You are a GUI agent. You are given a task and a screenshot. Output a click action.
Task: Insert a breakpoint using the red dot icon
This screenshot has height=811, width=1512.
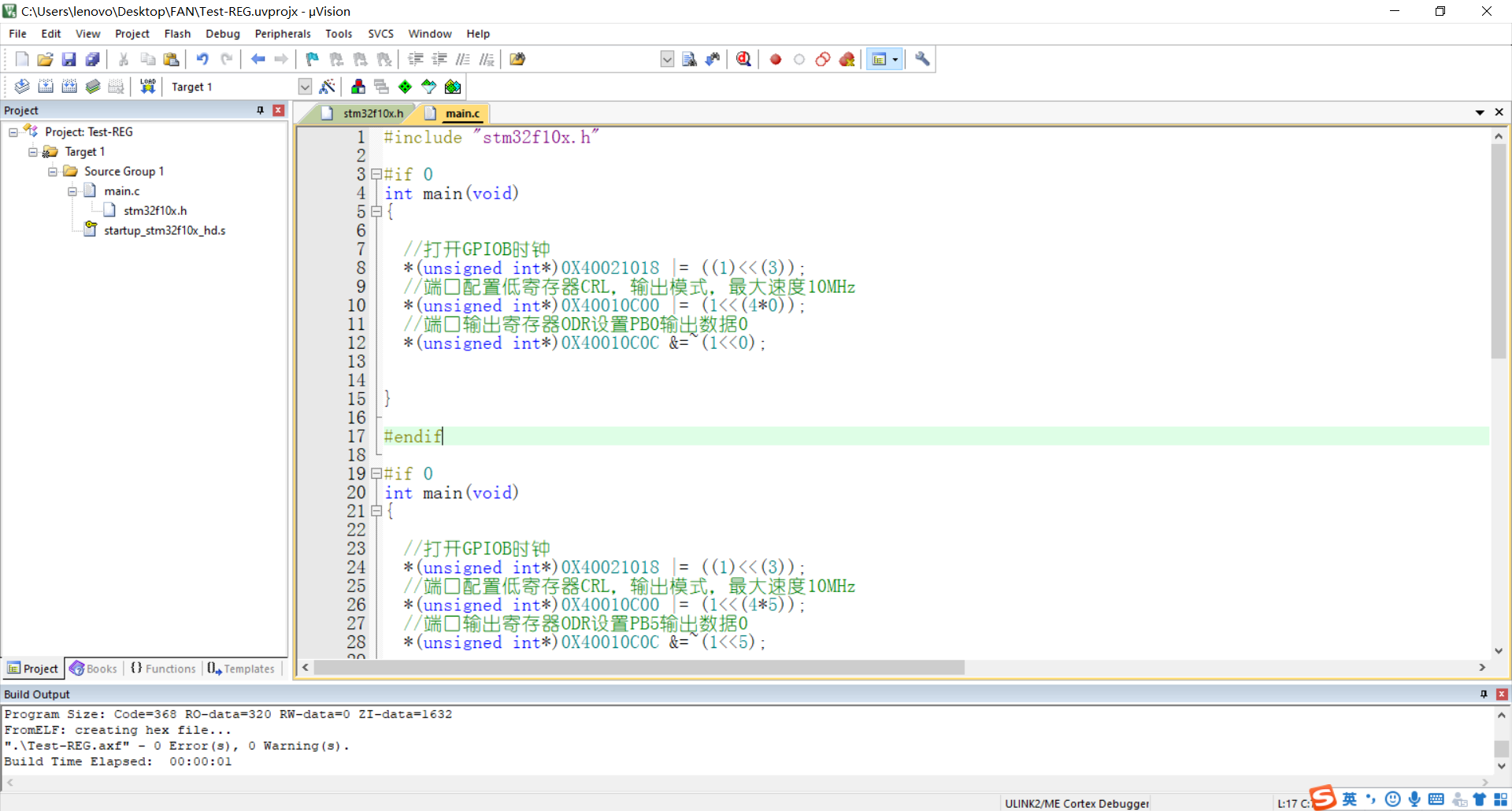point(775,59)
